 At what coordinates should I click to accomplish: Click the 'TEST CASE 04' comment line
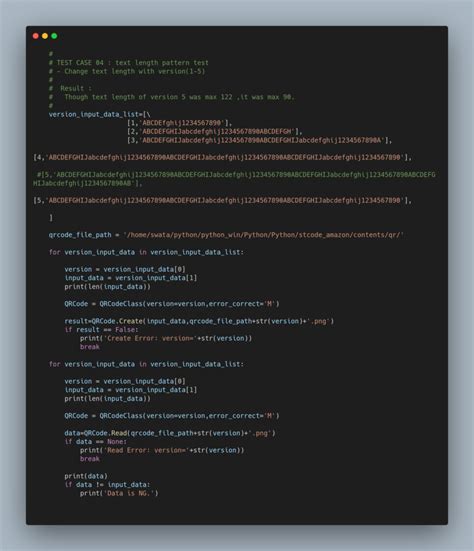click(129, 63)
